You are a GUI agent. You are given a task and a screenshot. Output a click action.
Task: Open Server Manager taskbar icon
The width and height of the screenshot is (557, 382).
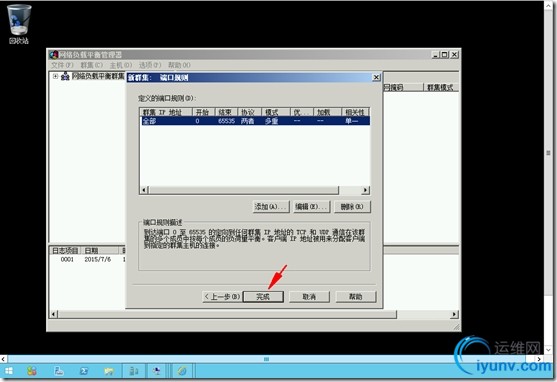coord(59,371)
